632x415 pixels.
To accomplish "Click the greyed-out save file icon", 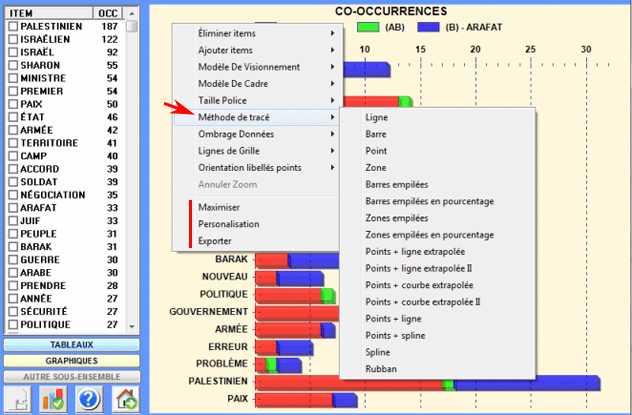I will tap(18, 399).
